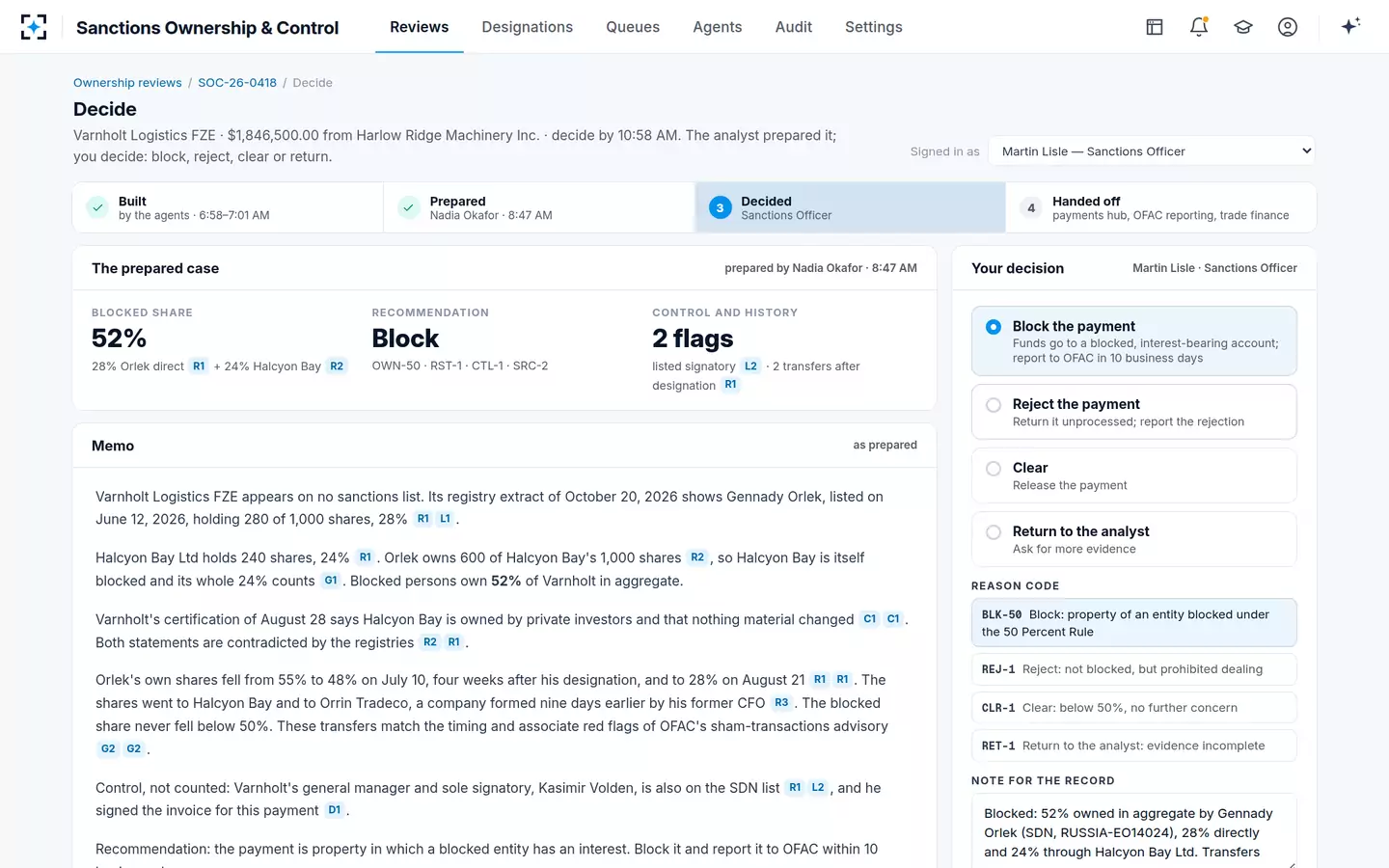Open the sparkle AI assistant icon
Image resolution: width=1389 pixels, height=868 pixels.
1350,26
